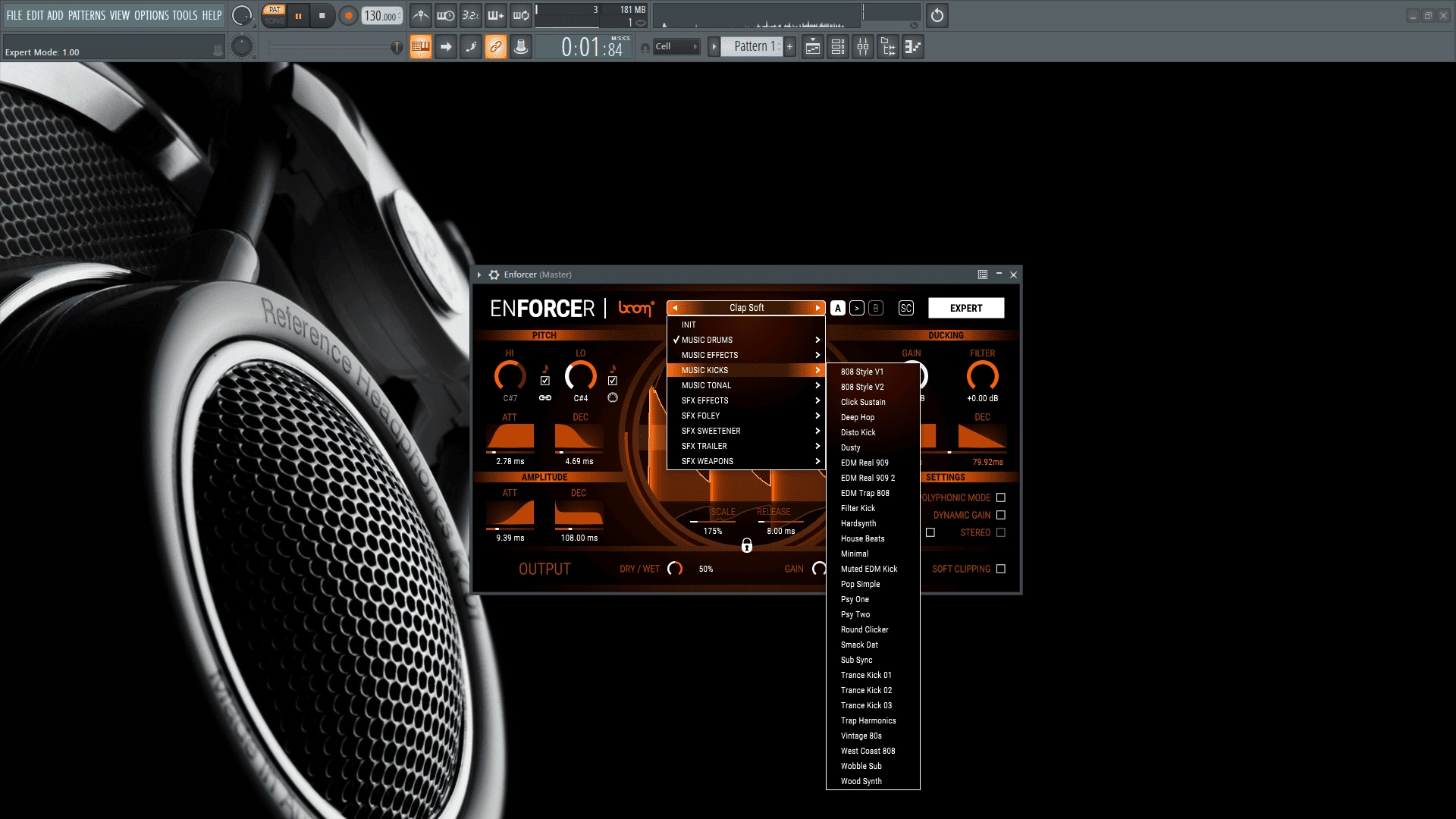Click the headphone icon next to the Cell selector

click(x=645, y=48)
